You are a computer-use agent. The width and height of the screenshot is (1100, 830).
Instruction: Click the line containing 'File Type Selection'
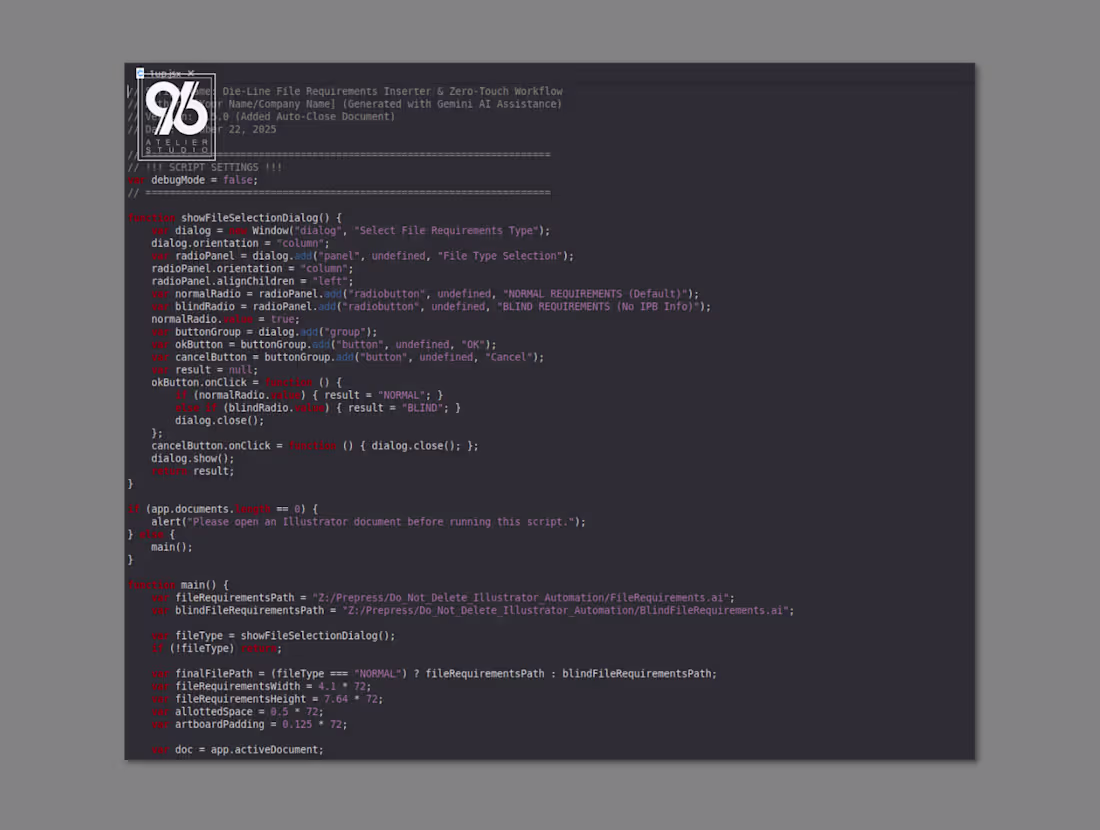pos(362,256)
